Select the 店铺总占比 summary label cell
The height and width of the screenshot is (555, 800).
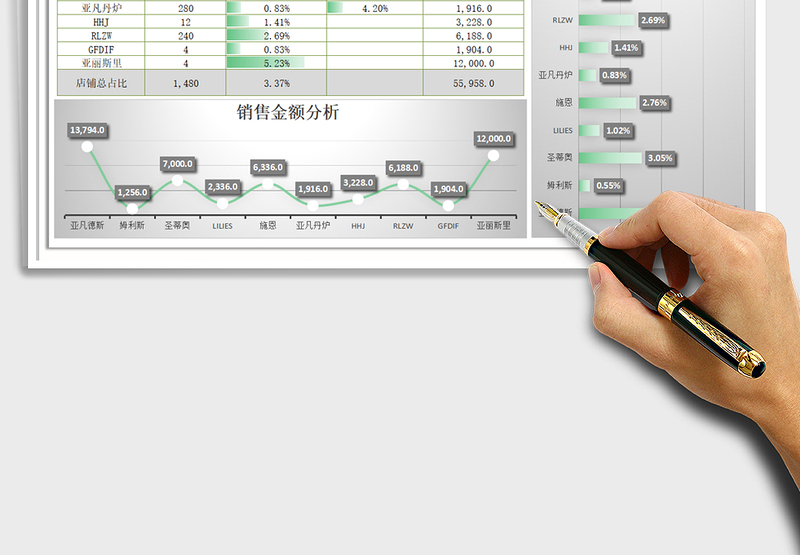(x=101, y=83)
